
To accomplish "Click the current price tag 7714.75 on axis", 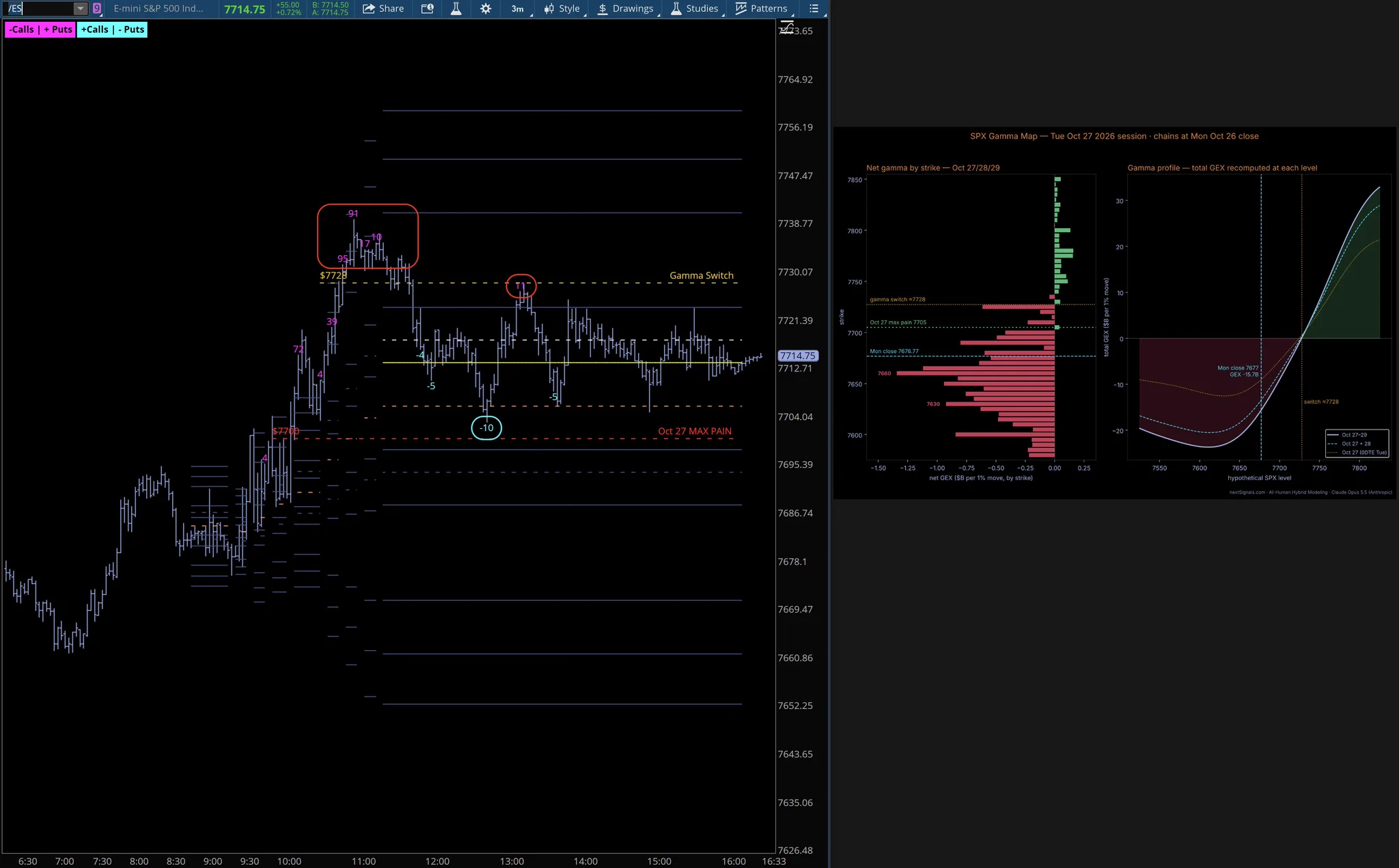I will 798,356.
